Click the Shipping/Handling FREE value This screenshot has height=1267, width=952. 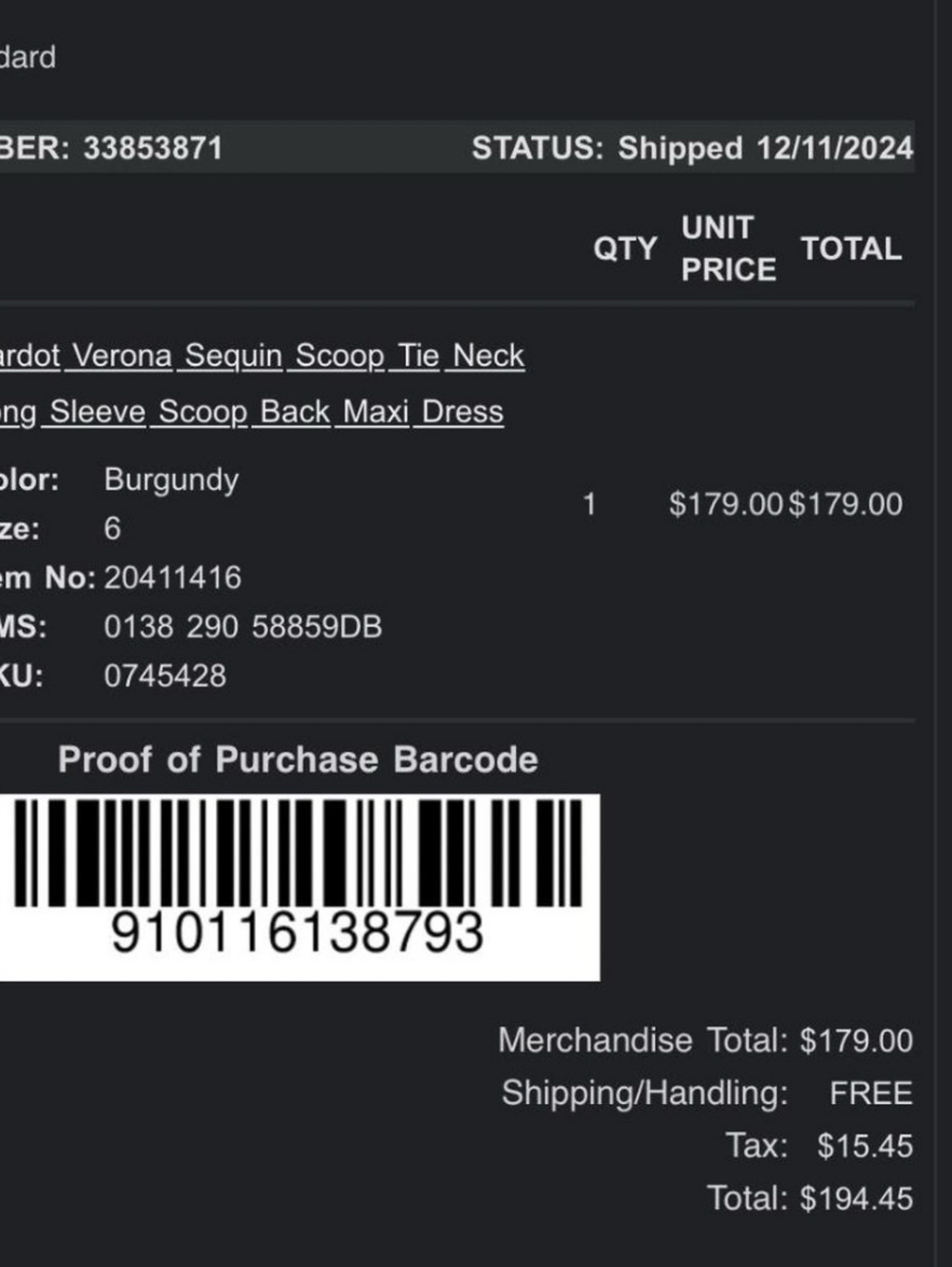(871, 1093)
